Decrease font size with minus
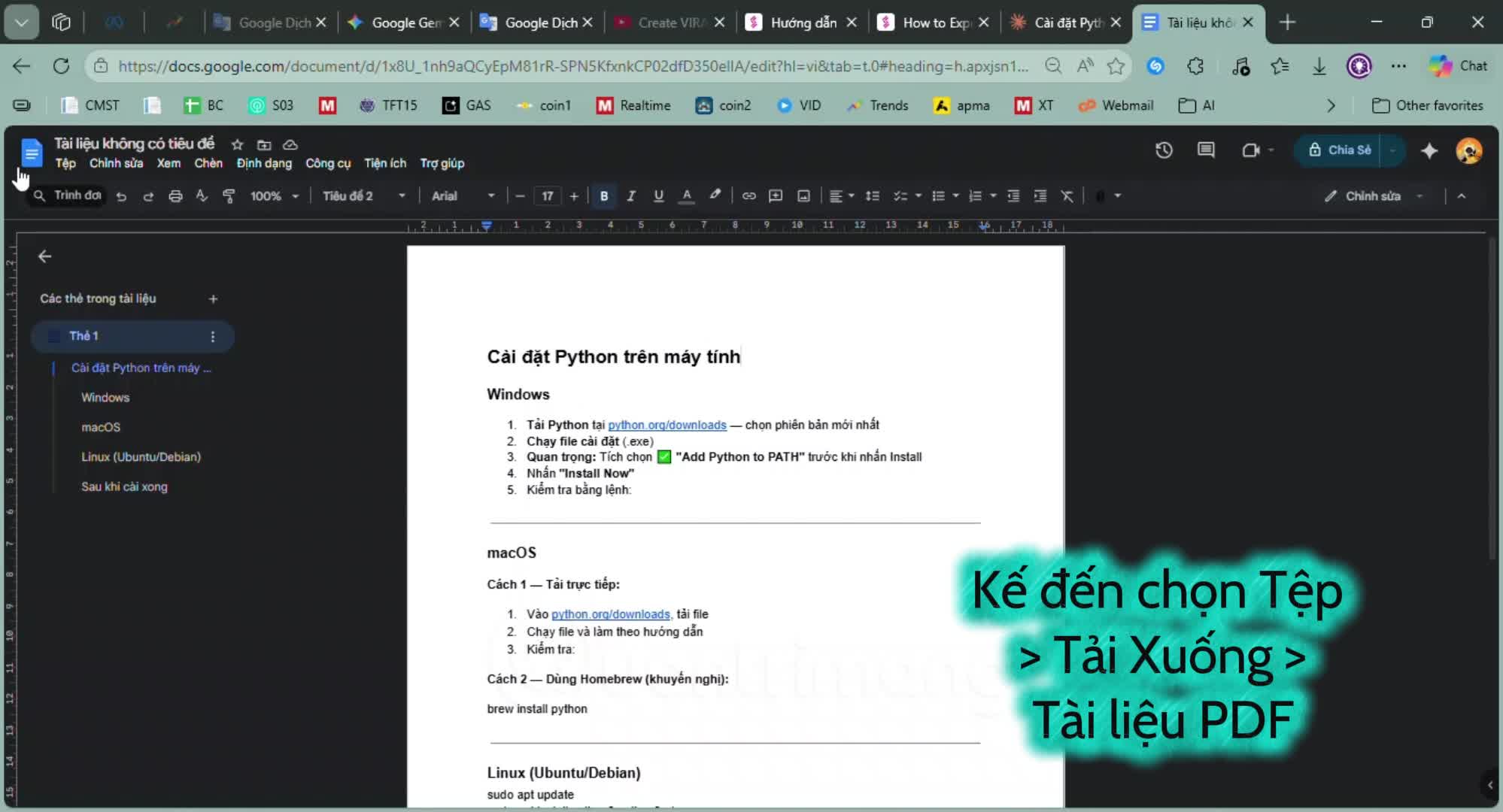Screen dimensions: 1503x812 coord(520,196)
